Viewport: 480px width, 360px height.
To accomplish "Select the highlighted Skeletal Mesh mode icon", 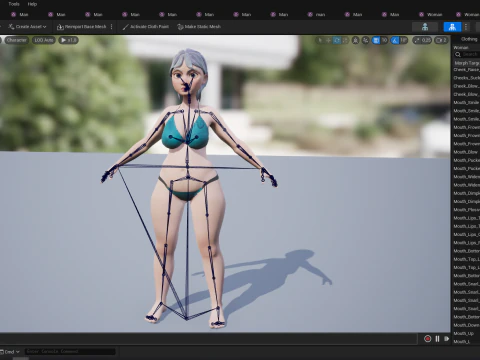I will coord(452,27).
